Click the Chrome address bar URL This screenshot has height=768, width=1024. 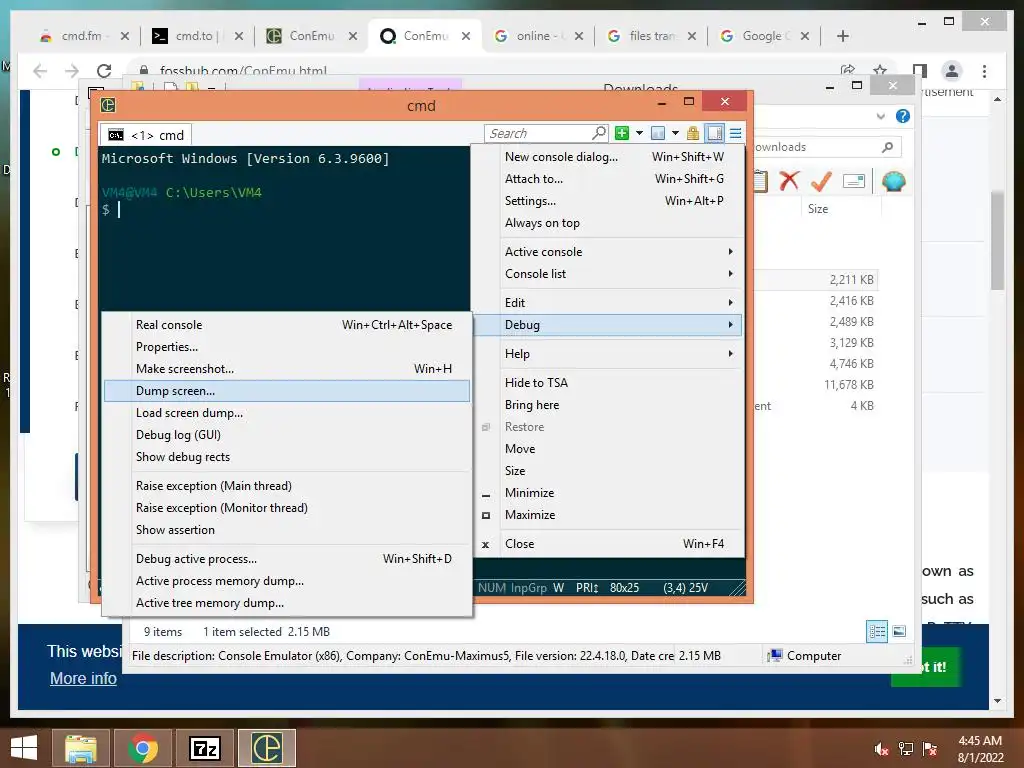coord(243,71)
